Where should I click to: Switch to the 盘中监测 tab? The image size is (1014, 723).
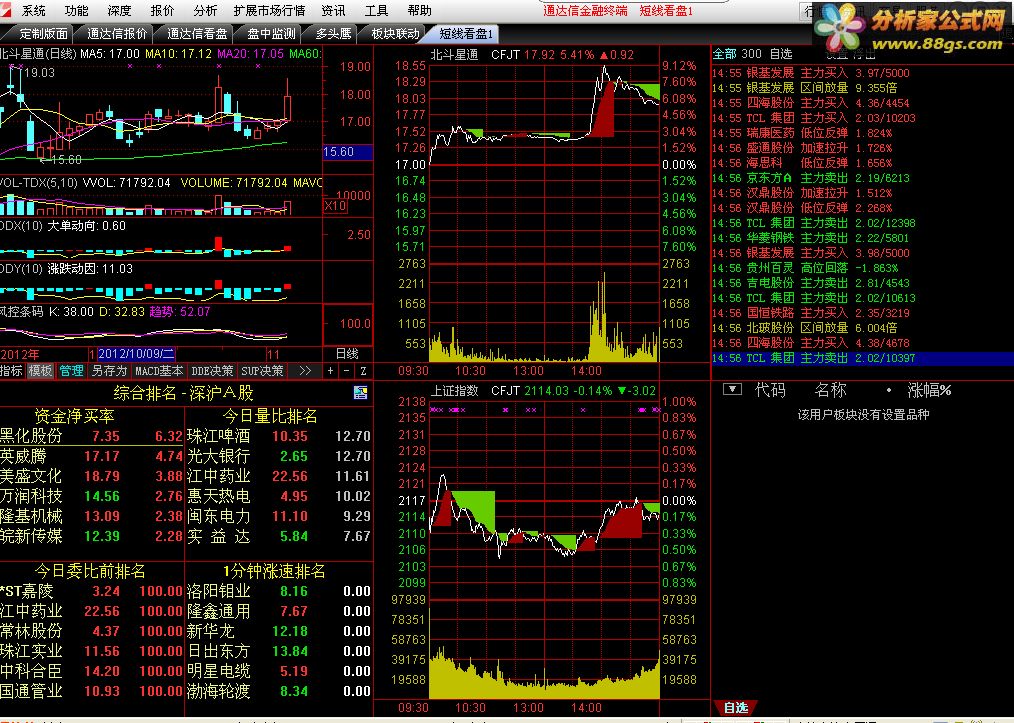pyautogui.click(x=272, y=34)
